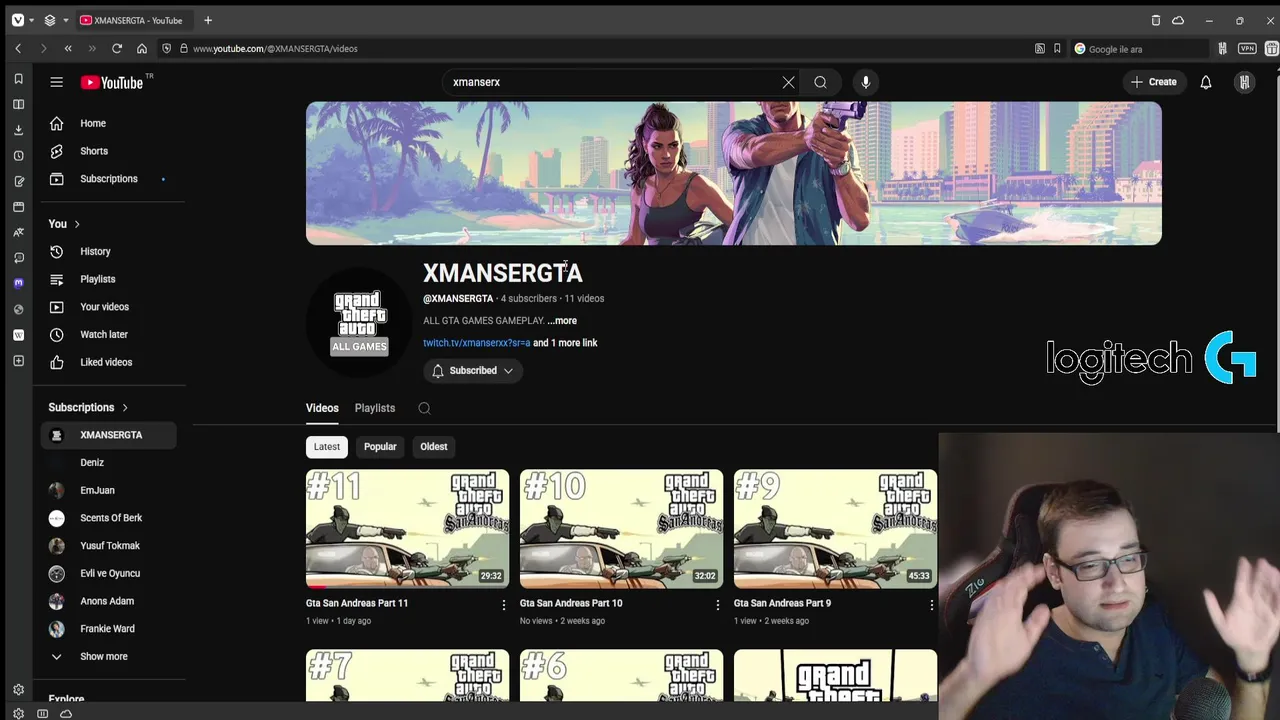
Task: Click the Create button
Action: (x=1154, y=82)
